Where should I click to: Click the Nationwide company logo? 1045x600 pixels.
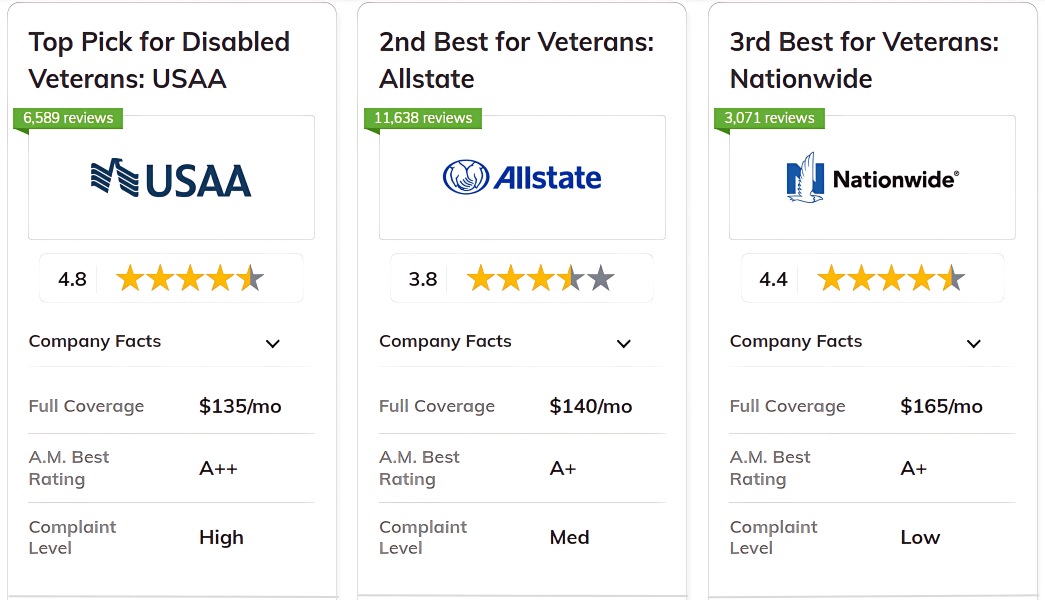(x=871, y=178)
